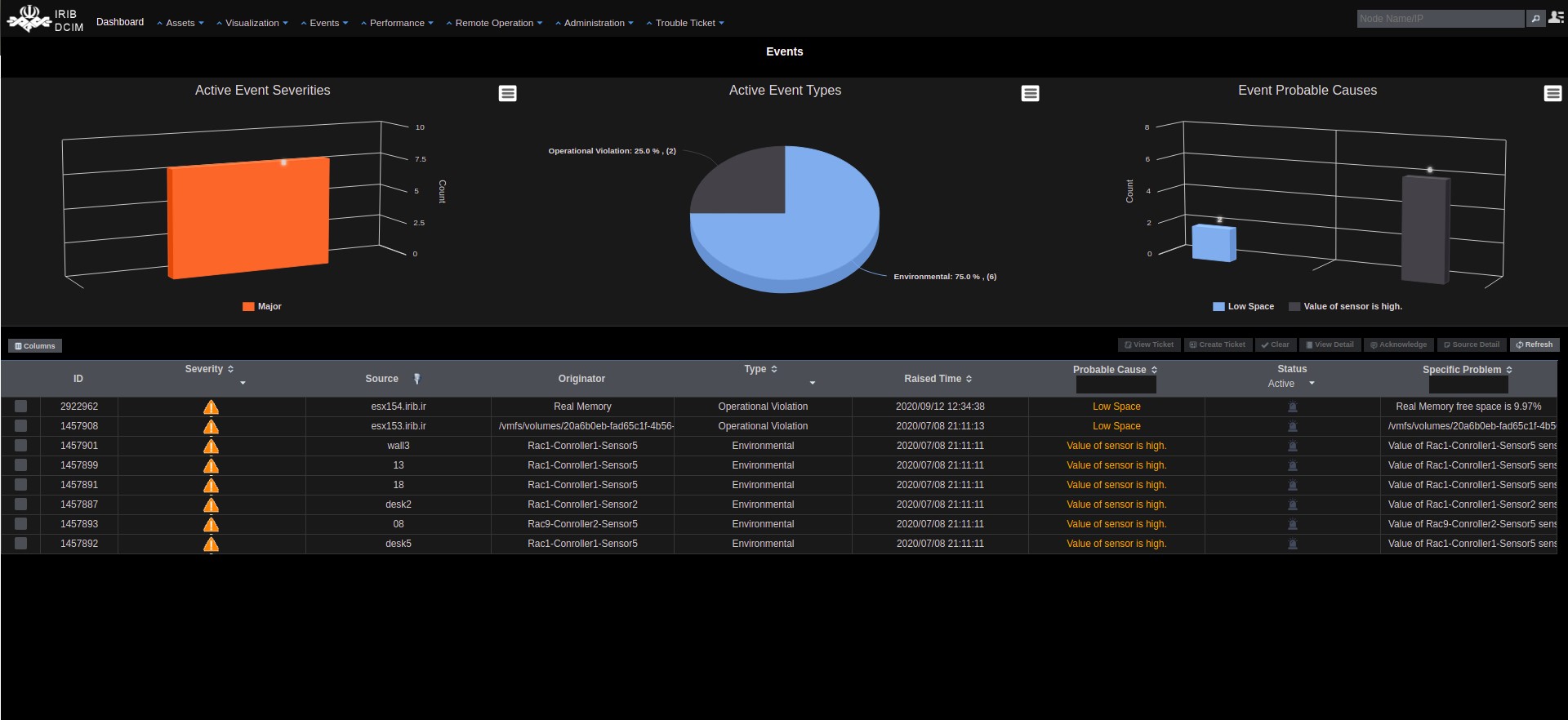
Task: Open the user account icon menu
Action: click(x=1556, y=18)
